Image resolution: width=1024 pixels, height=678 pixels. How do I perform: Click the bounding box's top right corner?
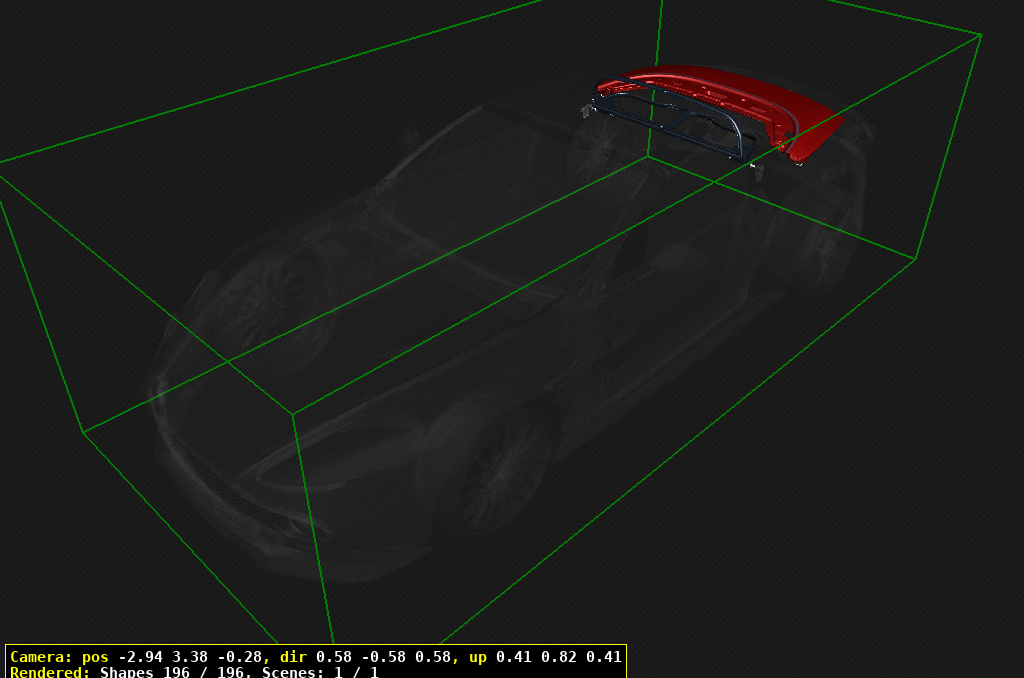[981, 35]
